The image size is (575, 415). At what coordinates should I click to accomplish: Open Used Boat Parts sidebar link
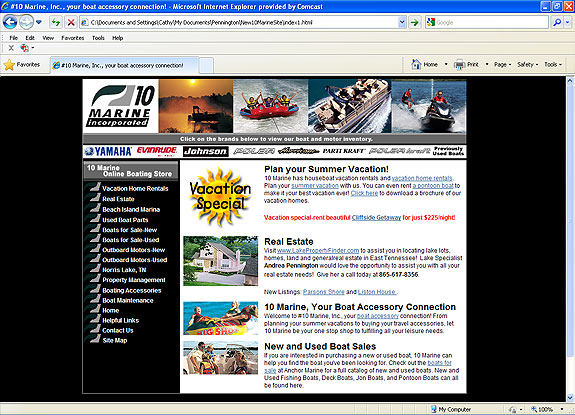(x=125, y=220)
